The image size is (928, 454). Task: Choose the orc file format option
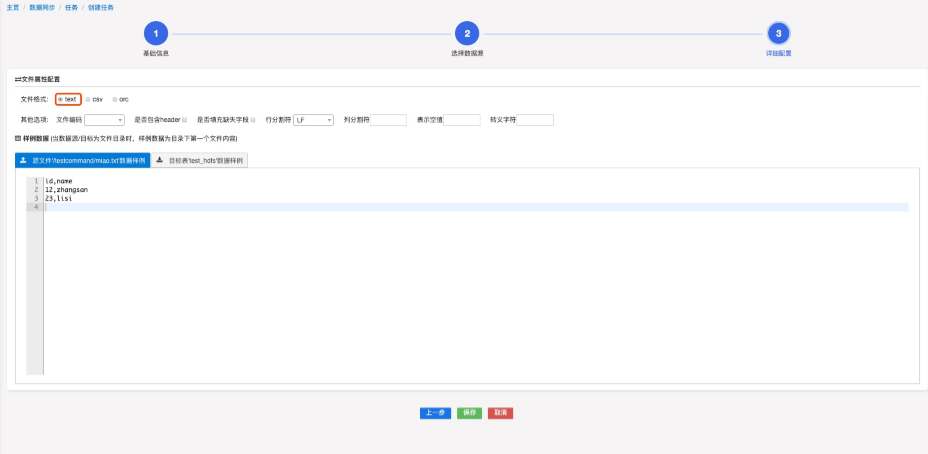[x=115, y=99]
